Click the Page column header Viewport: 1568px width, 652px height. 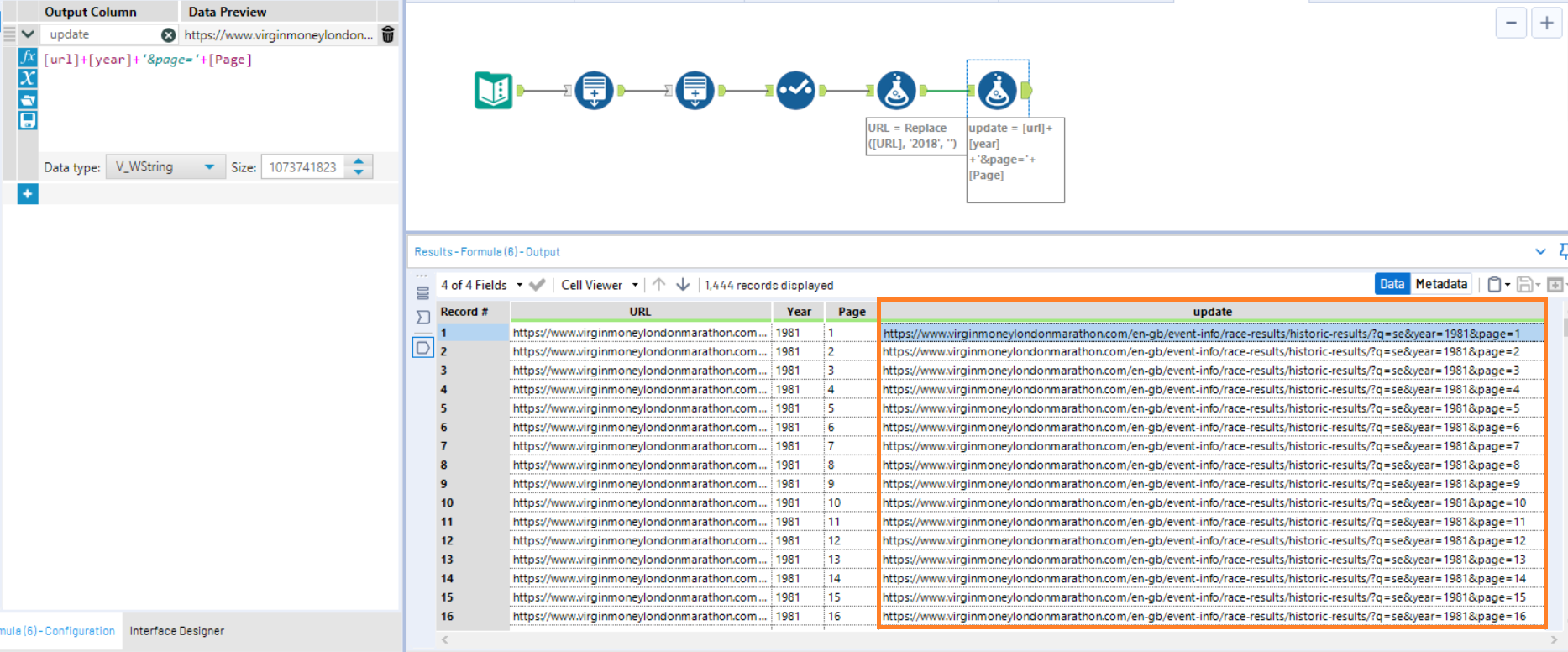coord(851,312)
